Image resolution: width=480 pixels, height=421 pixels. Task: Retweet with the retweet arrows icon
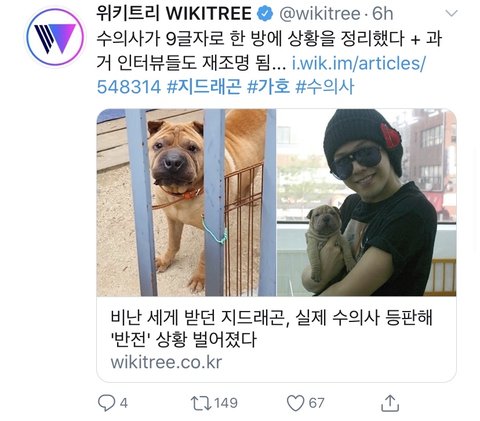(x=201, y=403)
